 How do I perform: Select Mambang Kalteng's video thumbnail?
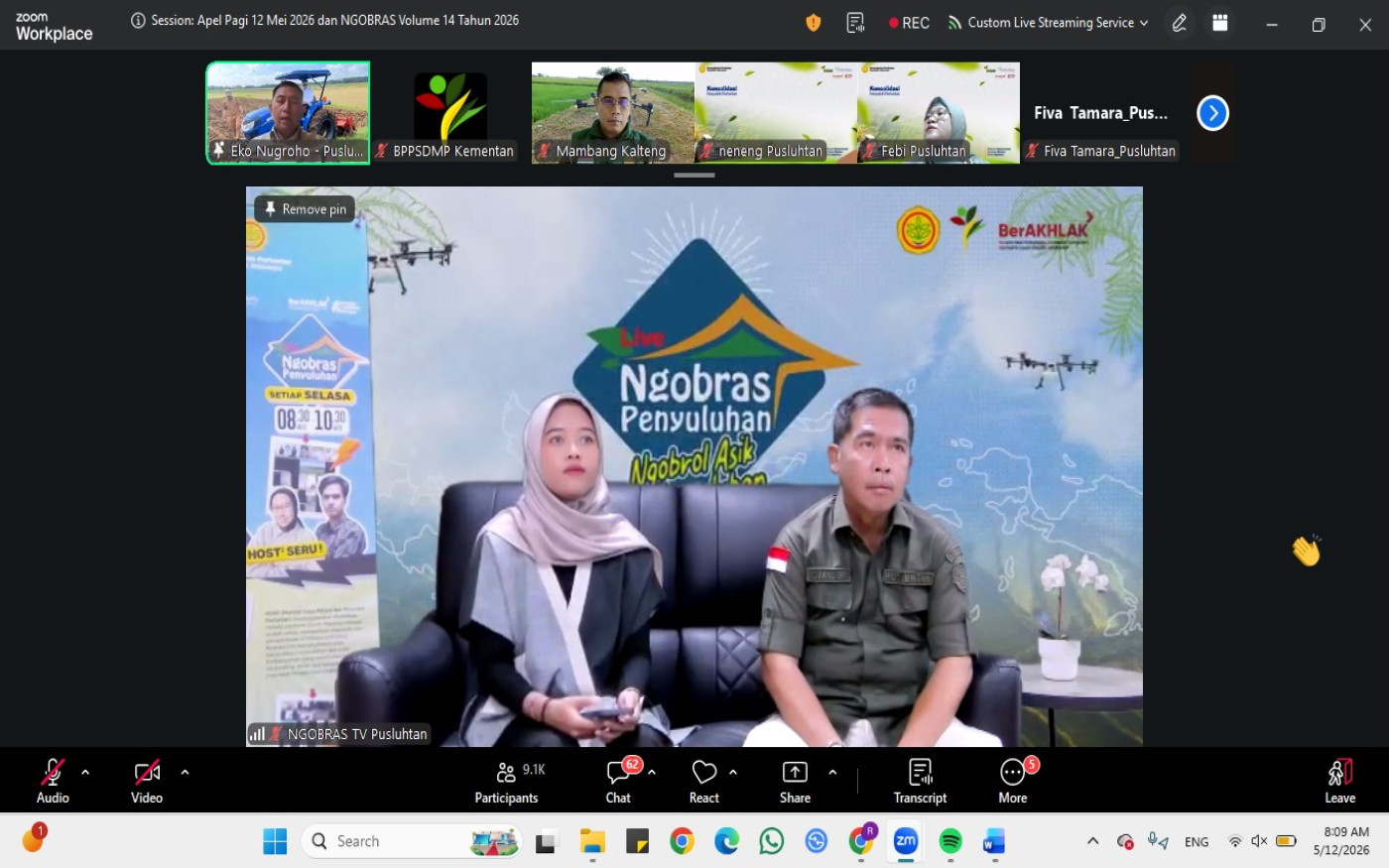point(613,113)
